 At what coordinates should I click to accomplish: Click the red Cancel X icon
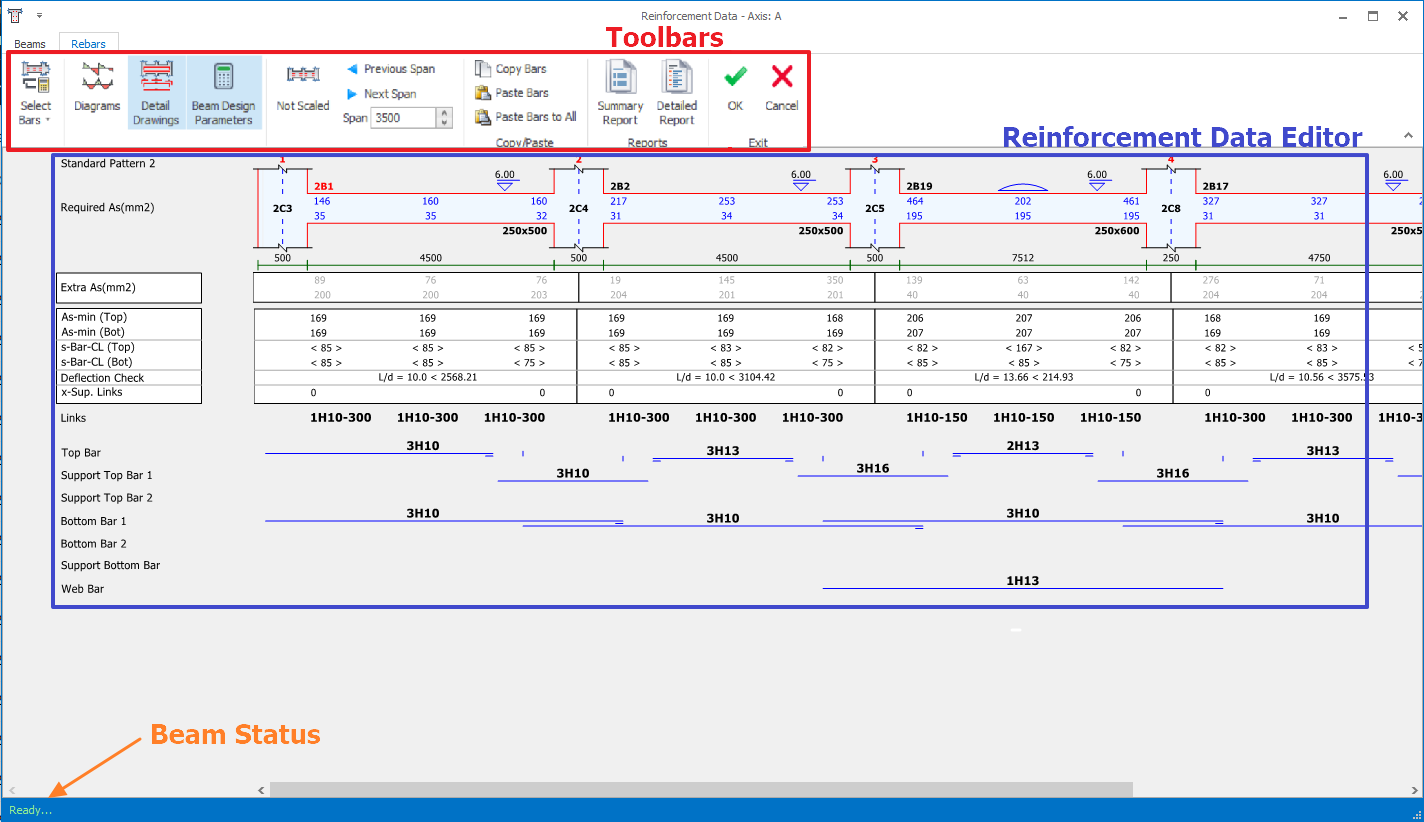pyautogui.click(x=782, y=87)
